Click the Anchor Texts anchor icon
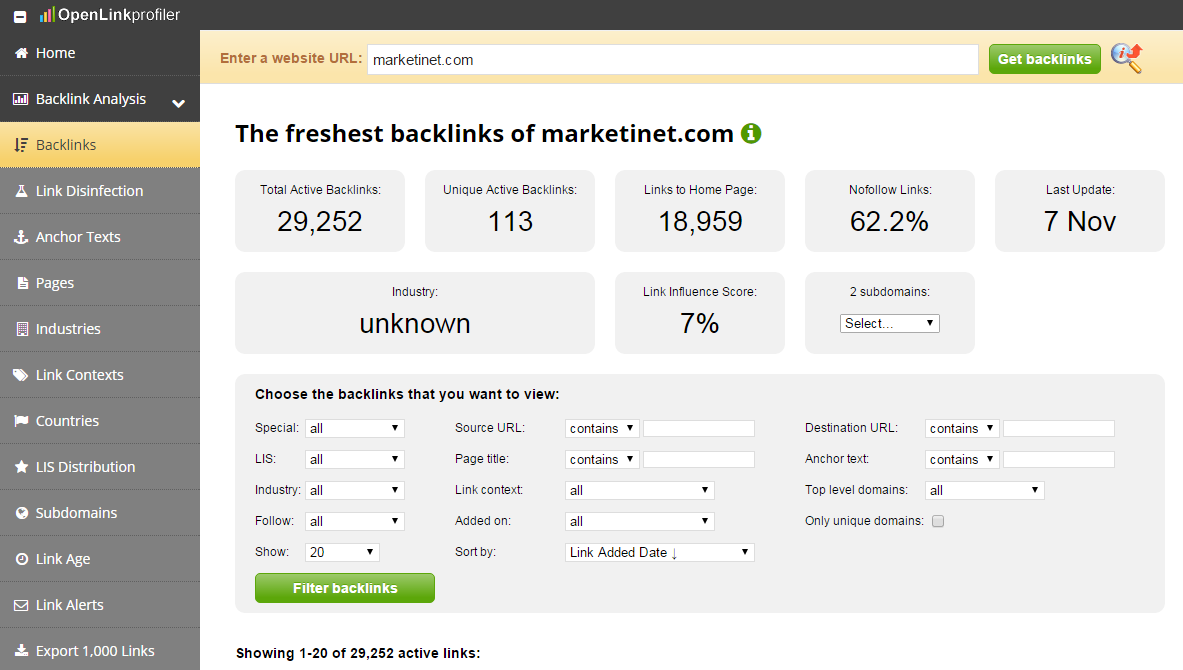Screen dimensions: 1183x670 click(x=21, y=237)
